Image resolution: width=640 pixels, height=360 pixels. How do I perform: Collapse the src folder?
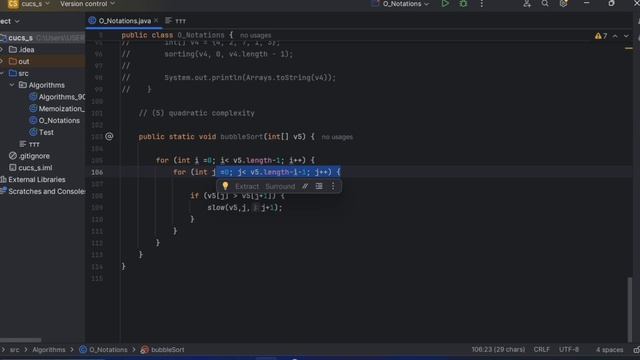[2, 73]
